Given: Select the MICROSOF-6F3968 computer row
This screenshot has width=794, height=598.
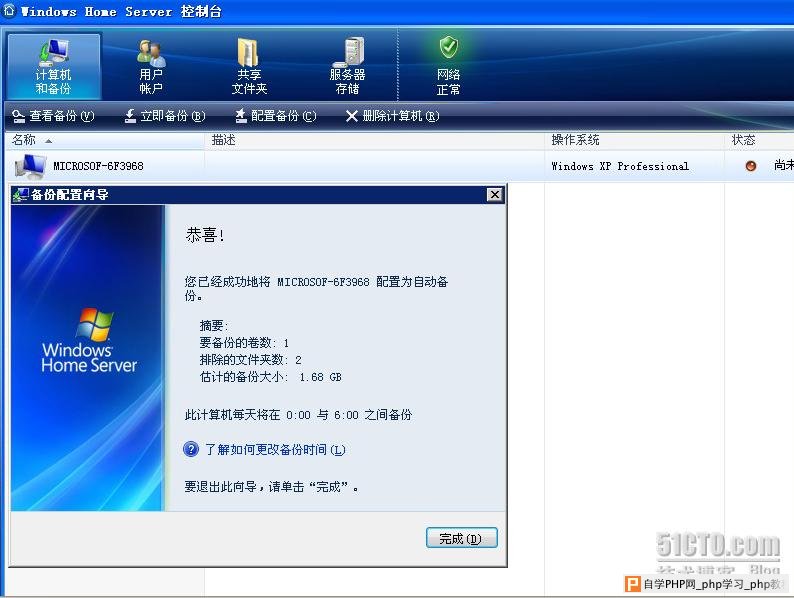Looking at the screenshot, I should click(x=400, y=166).
